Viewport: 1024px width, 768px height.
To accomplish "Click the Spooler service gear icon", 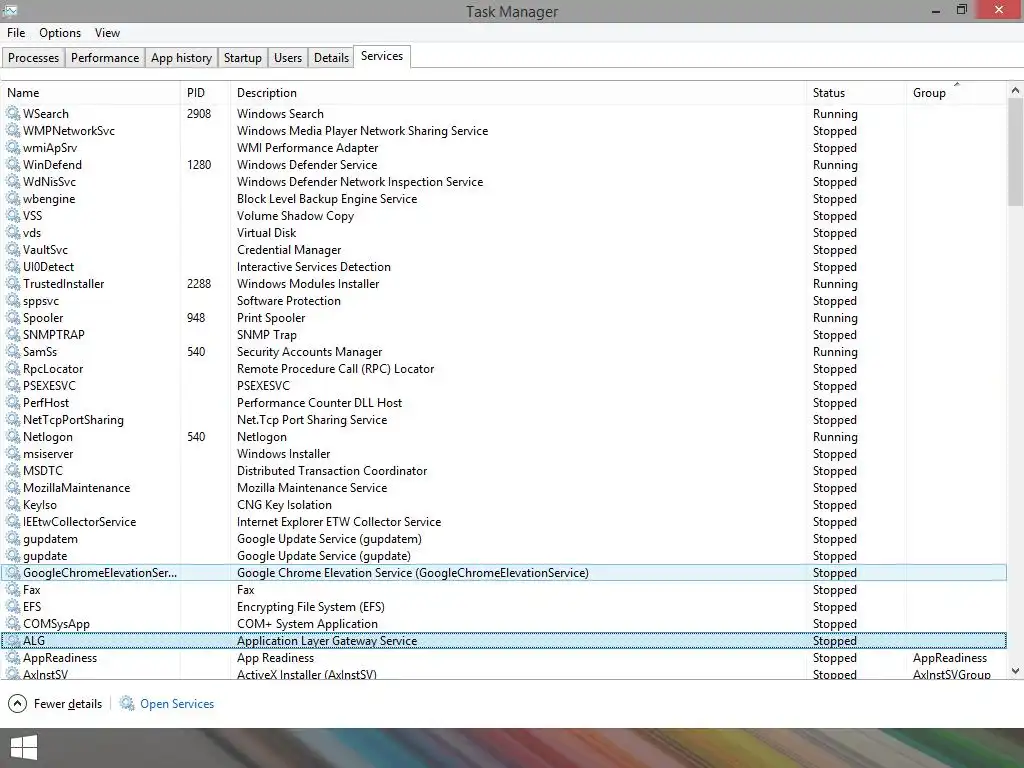I will (12, 317).
